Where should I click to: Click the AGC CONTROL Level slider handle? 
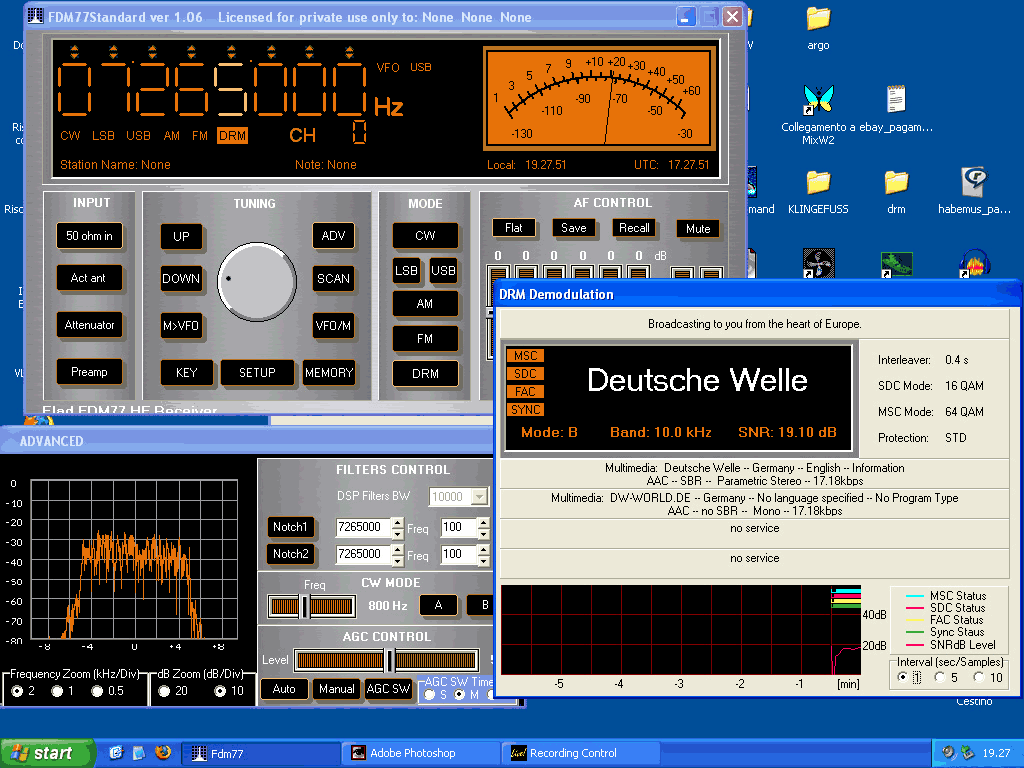[389, 660]
